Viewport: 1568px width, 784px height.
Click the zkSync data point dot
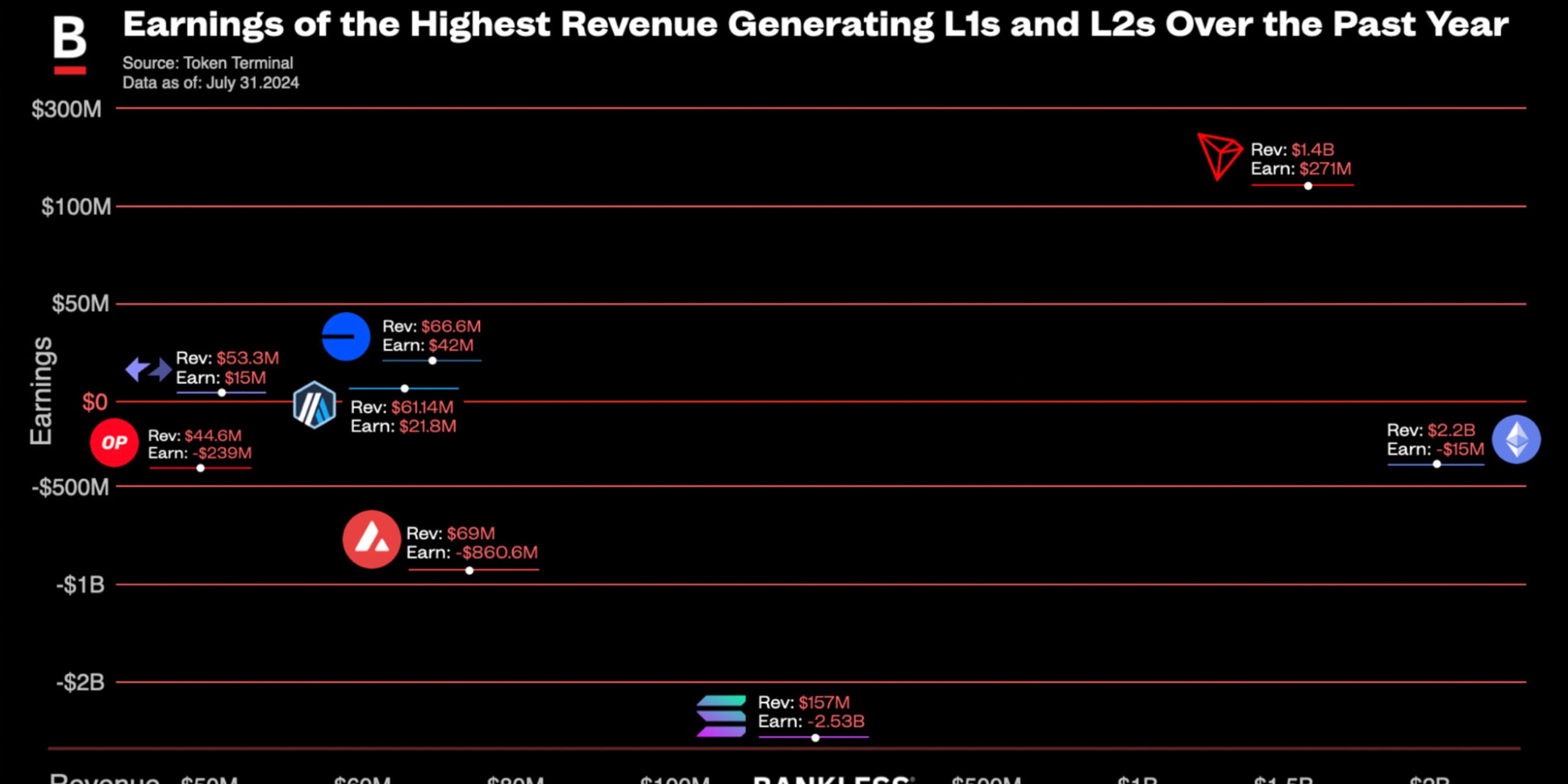(222, 393)
